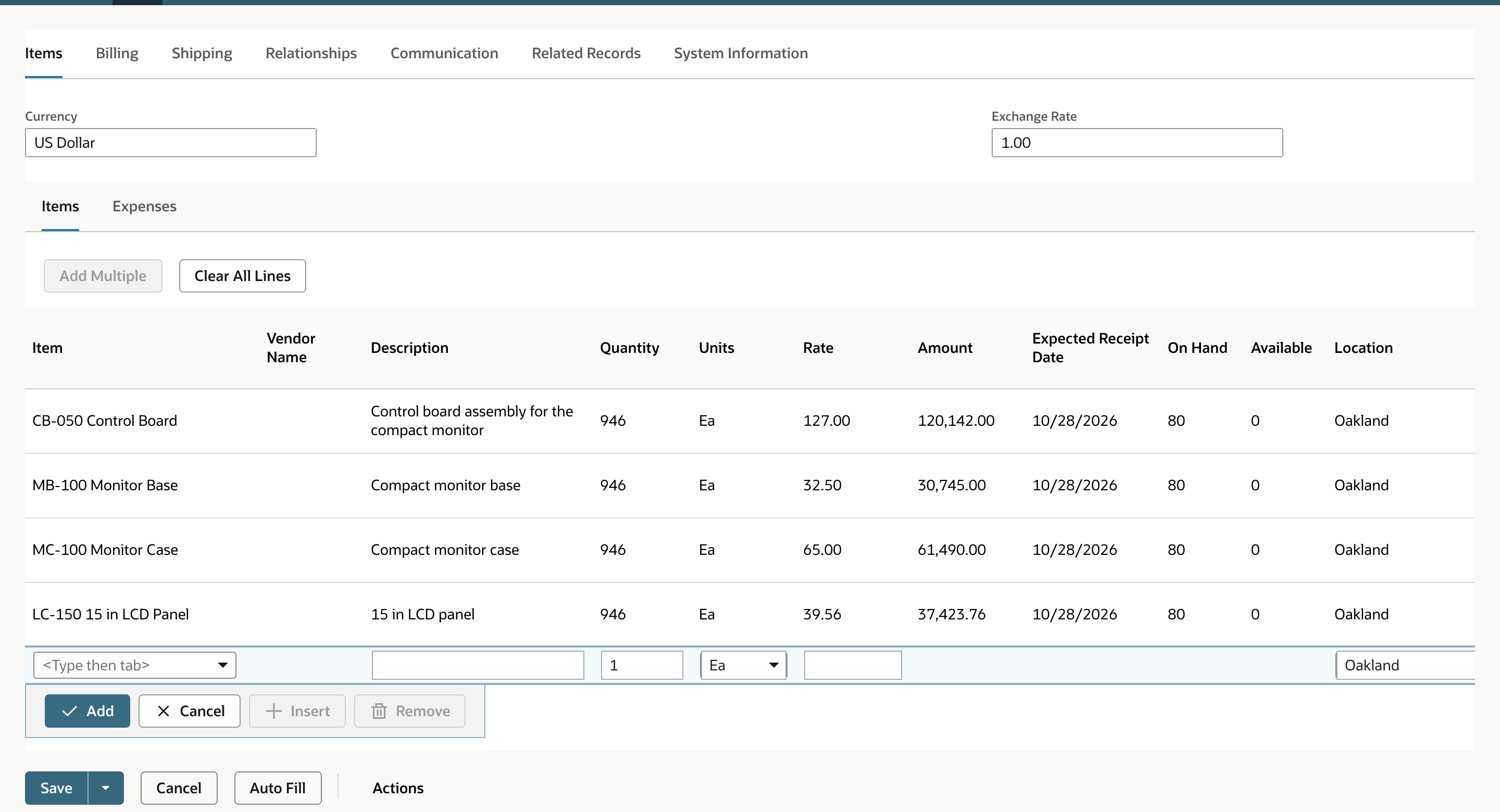Go to the Communication tab

(444, 53)
